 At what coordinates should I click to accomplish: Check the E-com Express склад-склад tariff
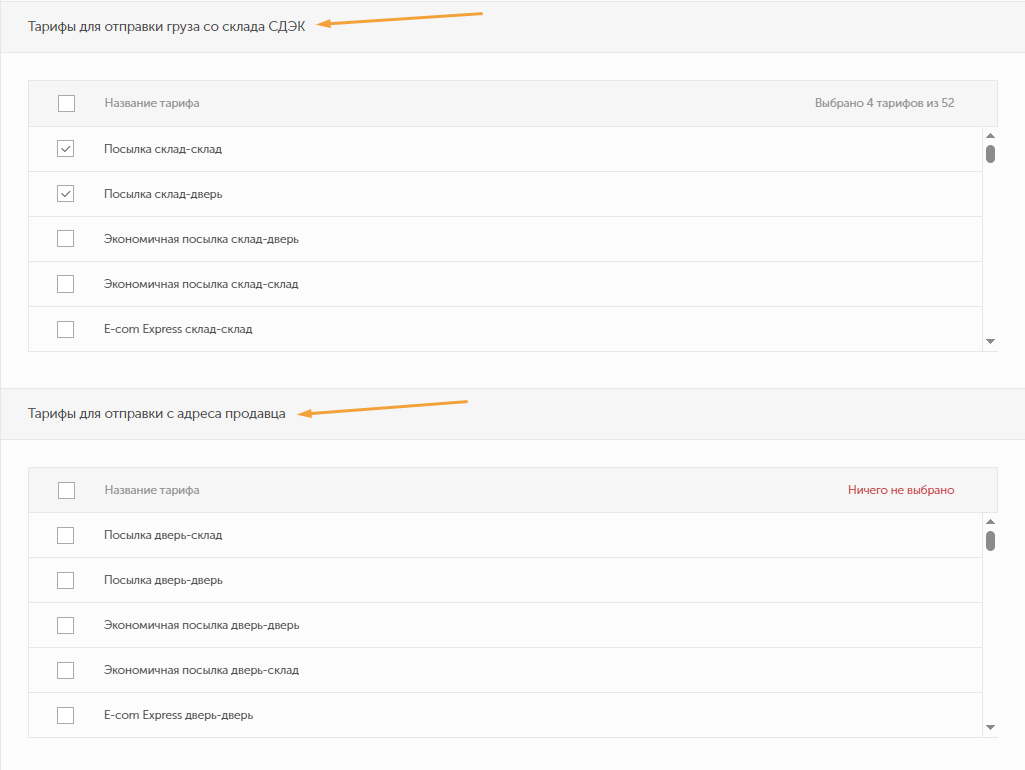point(66,329)
